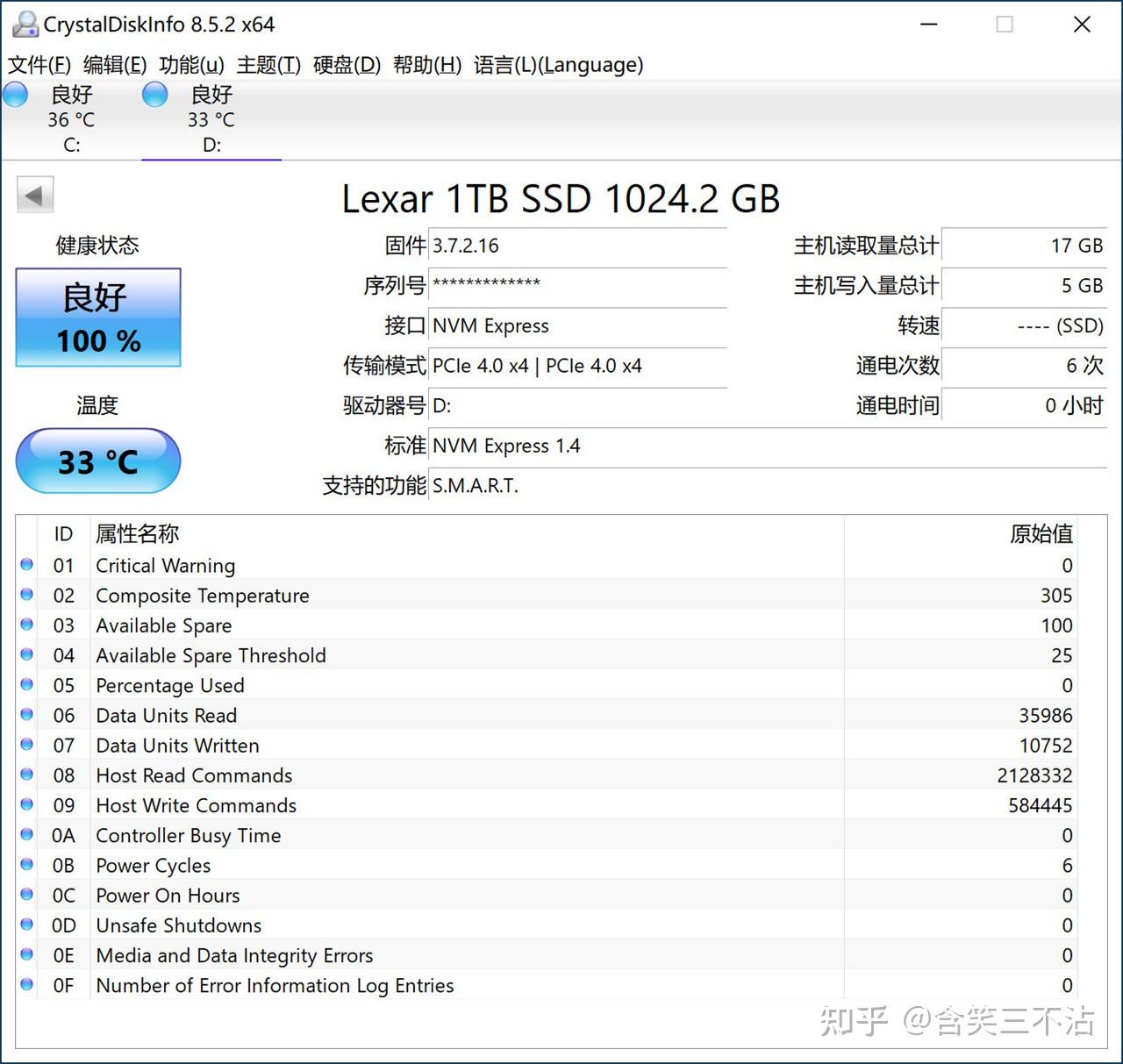
Task: Click the status dot for Media and Data Integrity Errors
Action: coord(26,954)
